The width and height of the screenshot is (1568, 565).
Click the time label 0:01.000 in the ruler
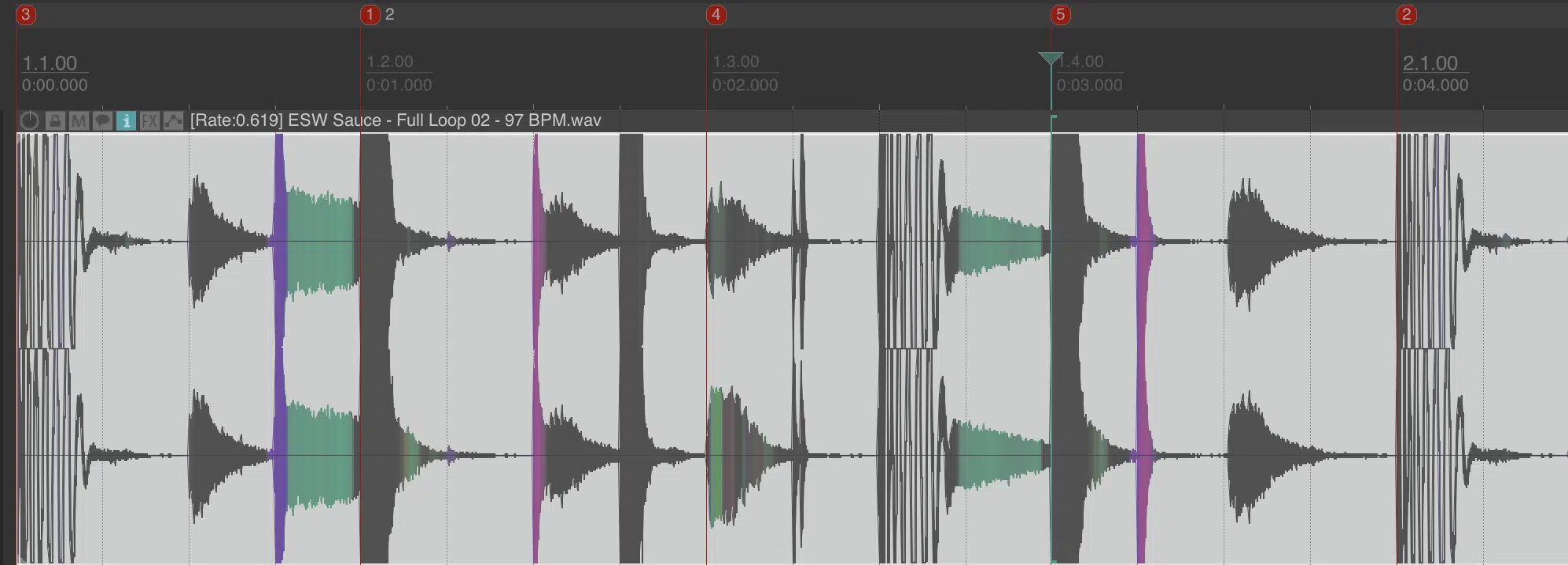[399, 85]
